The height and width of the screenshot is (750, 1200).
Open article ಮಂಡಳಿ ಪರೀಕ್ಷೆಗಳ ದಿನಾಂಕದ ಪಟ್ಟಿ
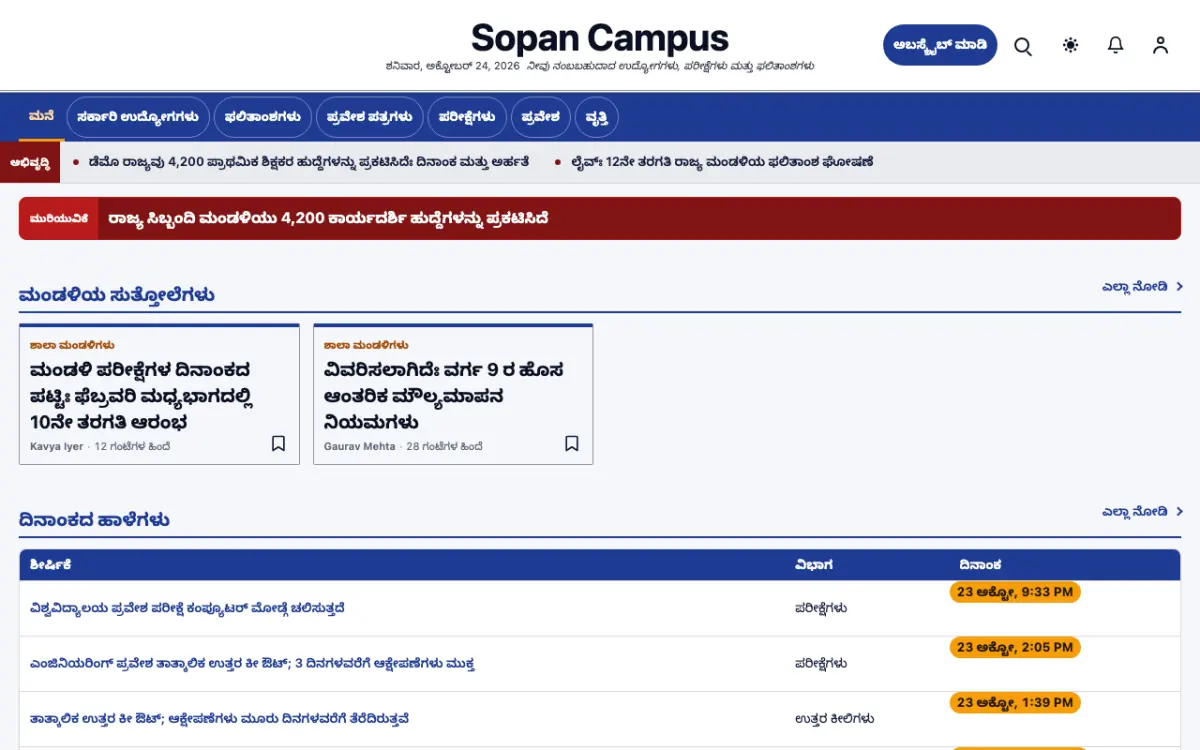tap(140, 396)
